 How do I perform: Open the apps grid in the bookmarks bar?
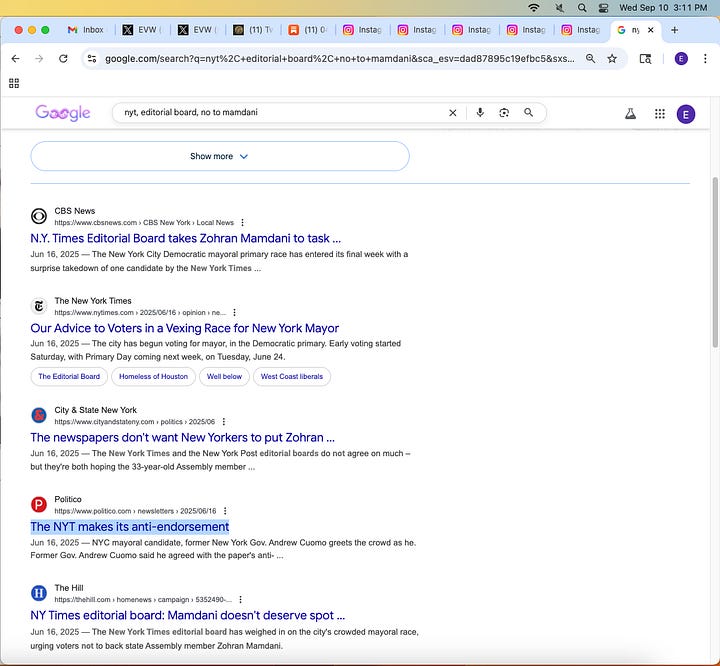14,83
